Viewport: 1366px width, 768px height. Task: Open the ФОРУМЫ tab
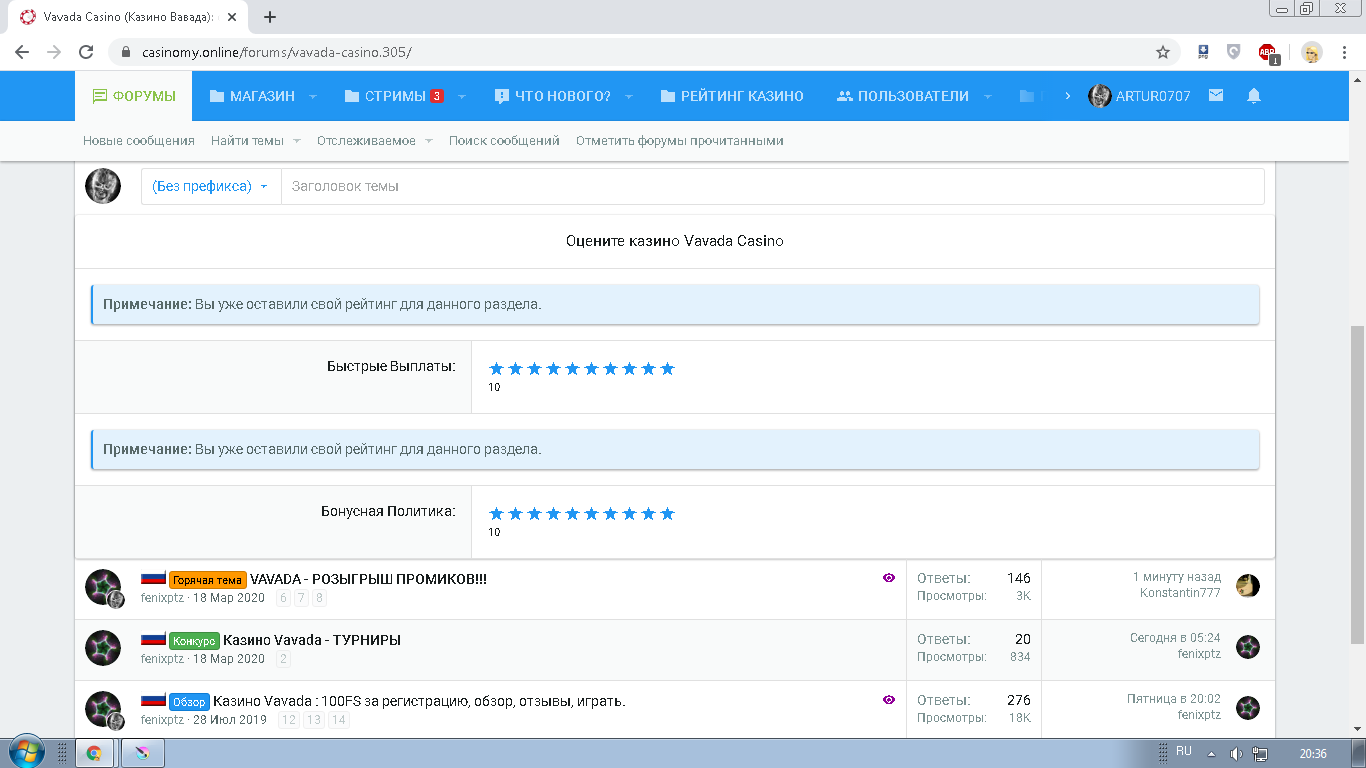point(134,96)
